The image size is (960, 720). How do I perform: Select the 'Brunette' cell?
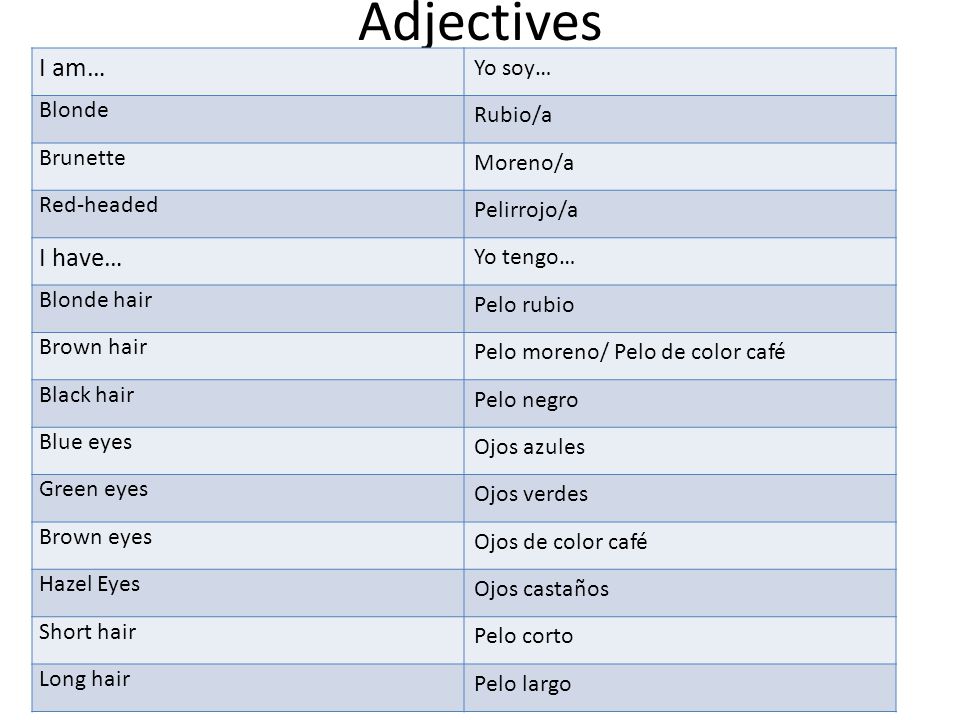248,167
